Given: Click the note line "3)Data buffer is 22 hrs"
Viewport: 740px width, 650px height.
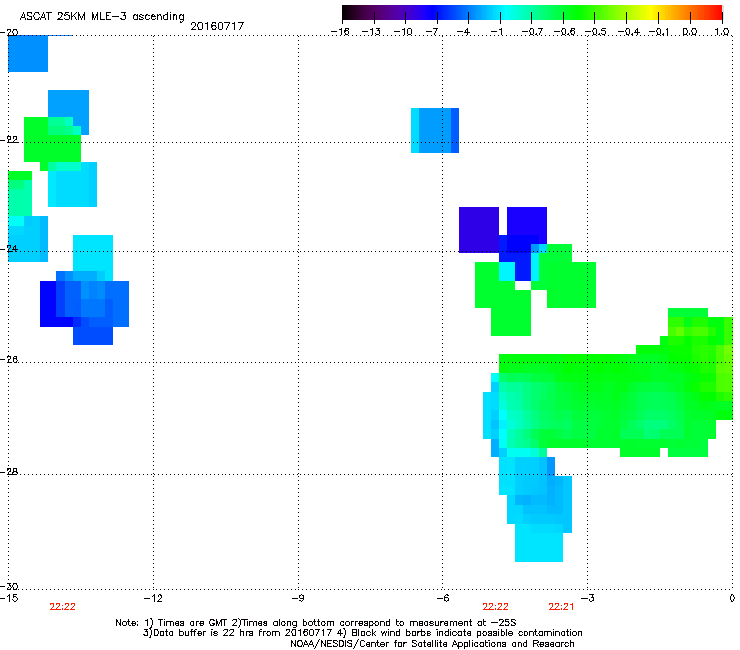Looking at the screenshot, I should (362, 633).
